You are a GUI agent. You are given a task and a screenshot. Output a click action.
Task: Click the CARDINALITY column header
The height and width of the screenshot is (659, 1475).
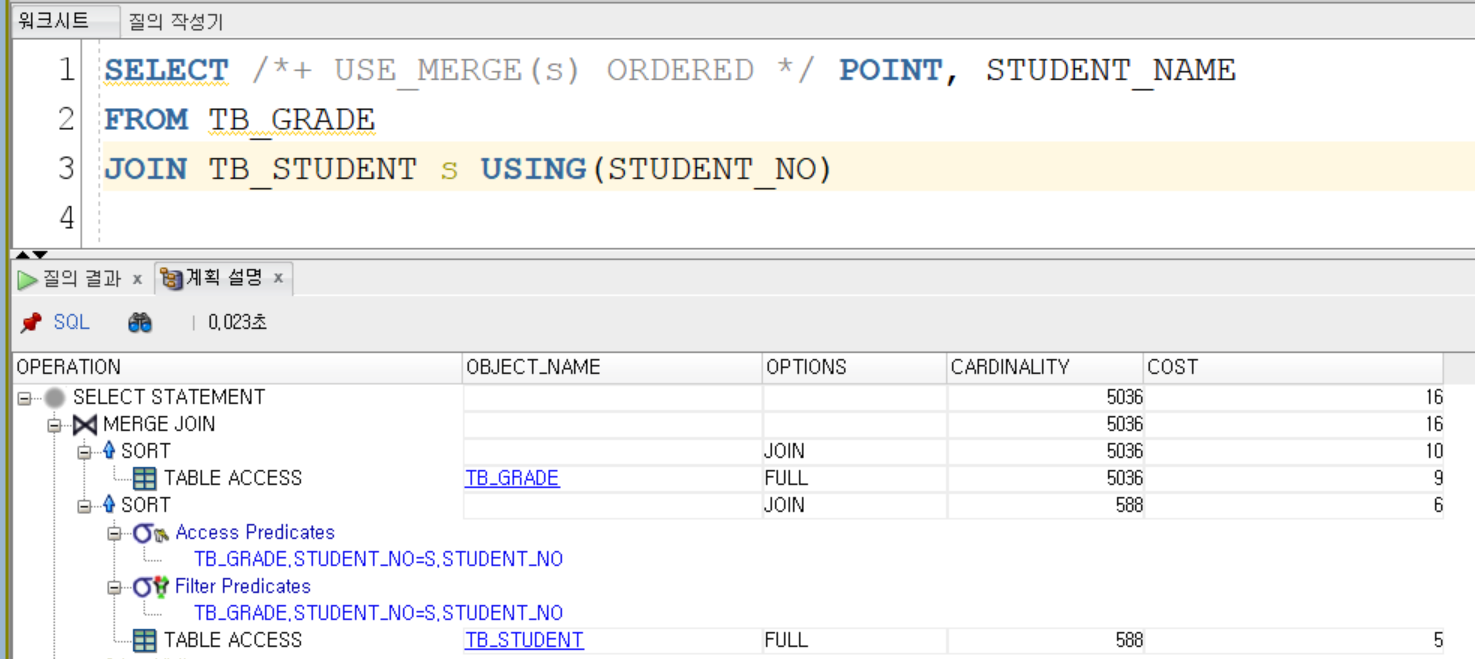pos(1010,368)
